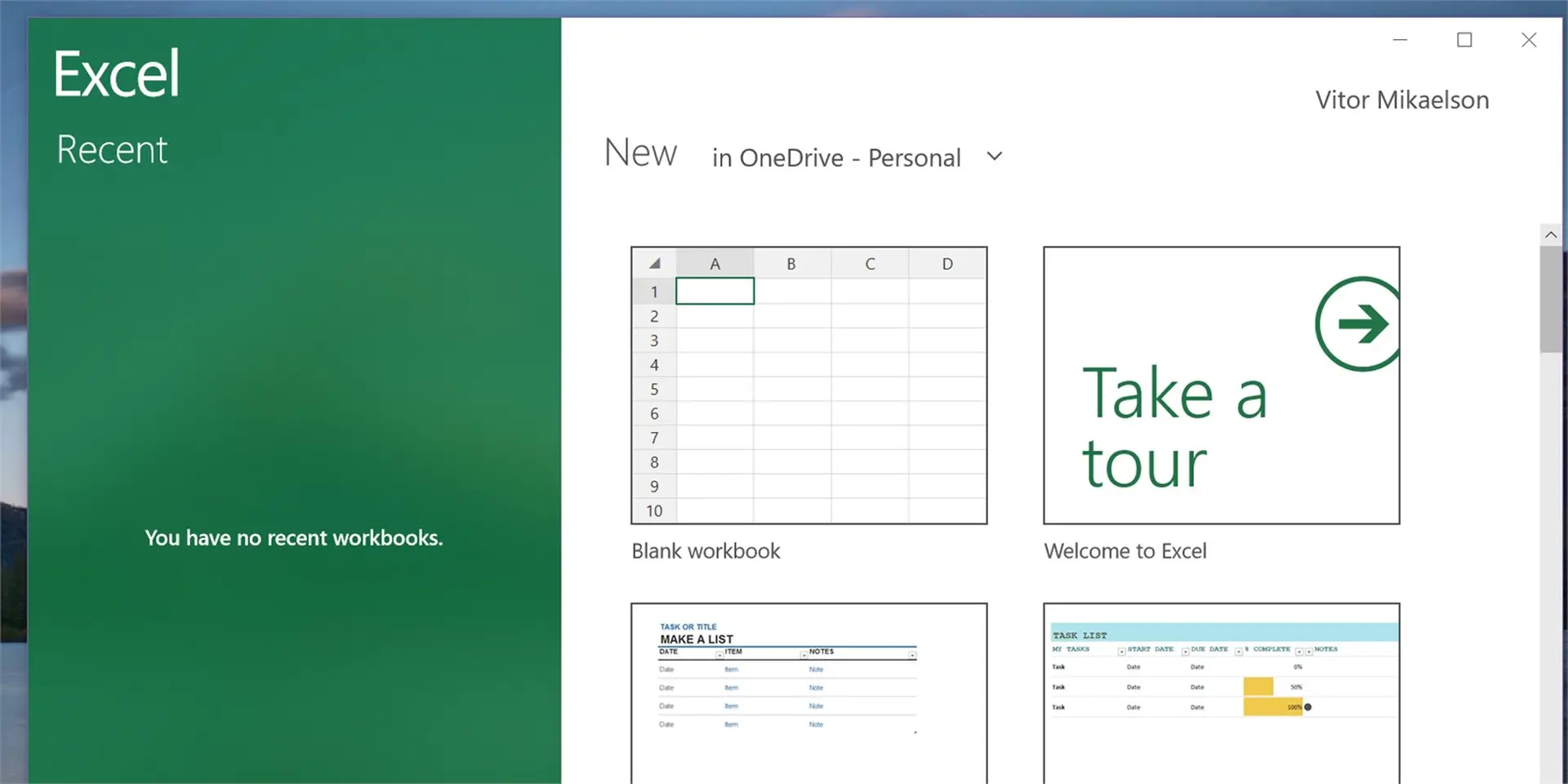Click the START DATE filter arrow in Task List preview
The image size is (1568, 784).
pos(1186,652)
